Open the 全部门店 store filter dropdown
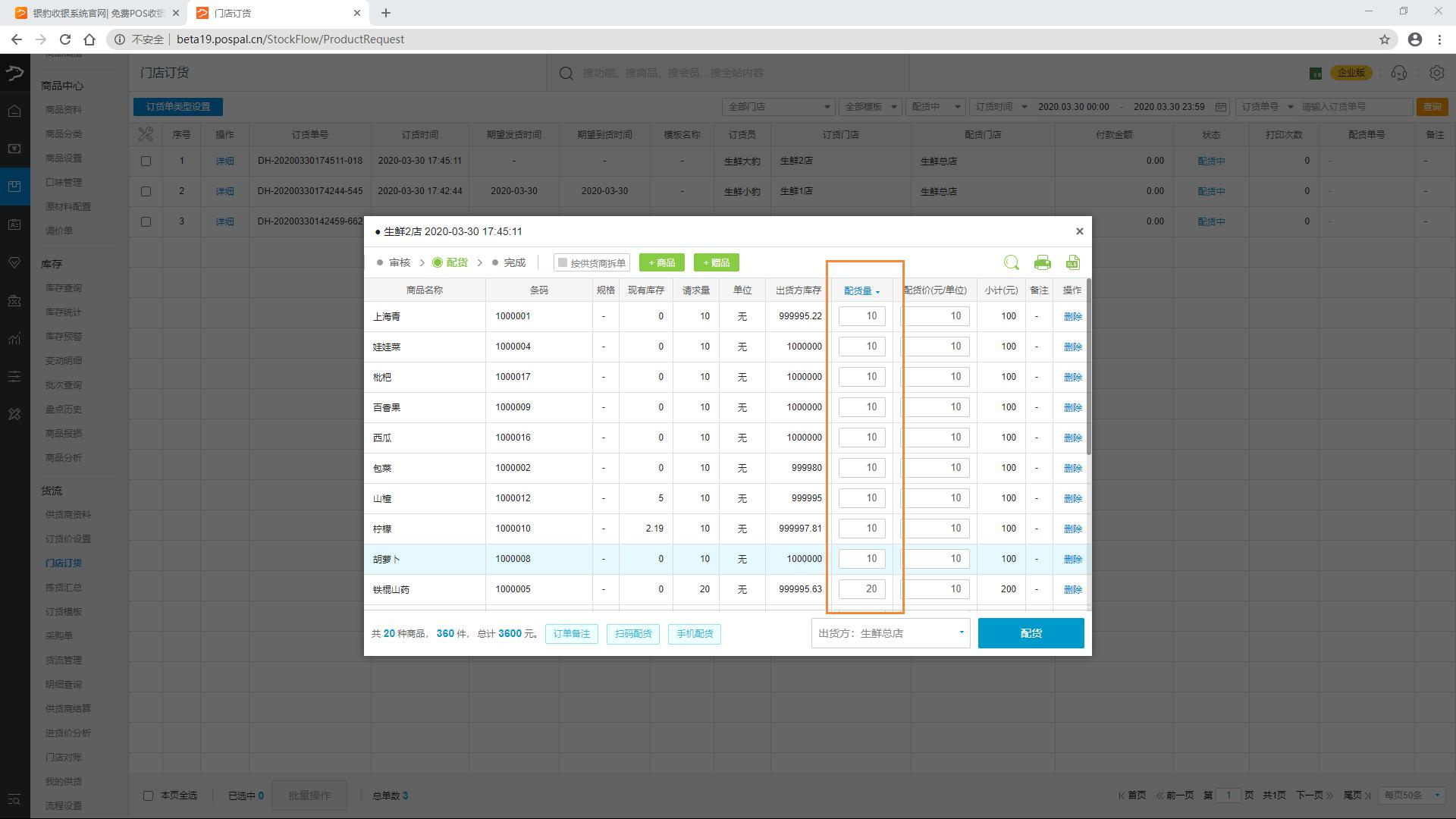Image resolution: width=1456 pixels, height=819 pixels. [778, 107]
